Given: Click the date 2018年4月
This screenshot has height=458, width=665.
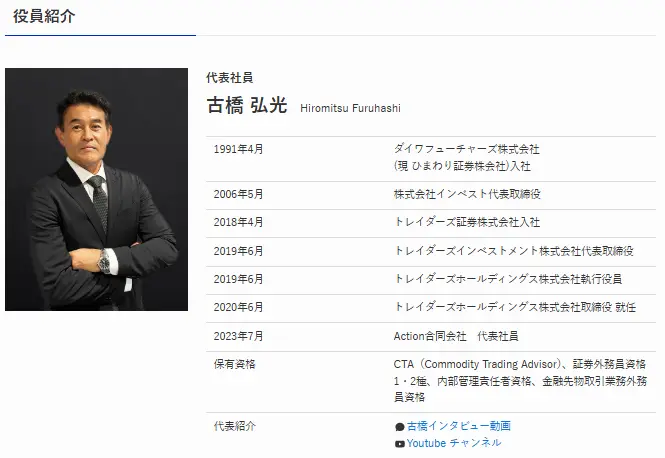Looking at the screenshot, I should (238, 222).
